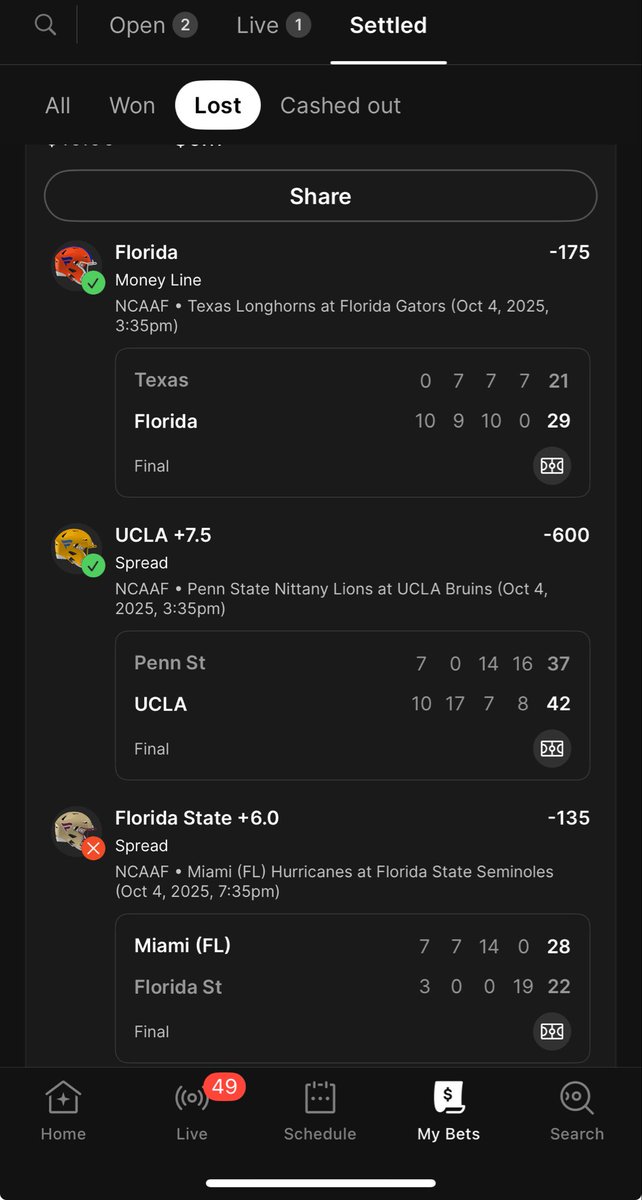Select the Settled tab
642x1200 pixels.
coord(388,26)
